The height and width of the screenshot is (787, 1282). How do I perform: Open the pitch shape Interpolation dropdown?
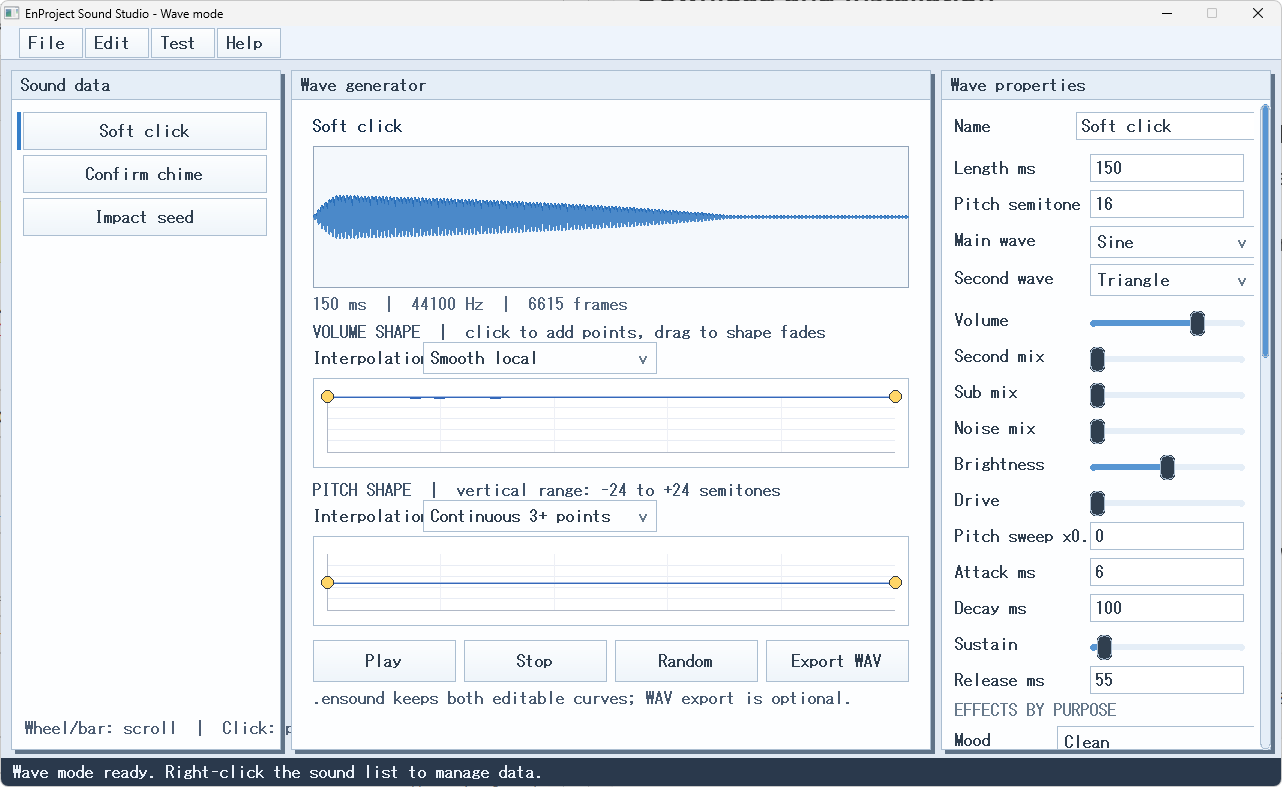point(540,516)
